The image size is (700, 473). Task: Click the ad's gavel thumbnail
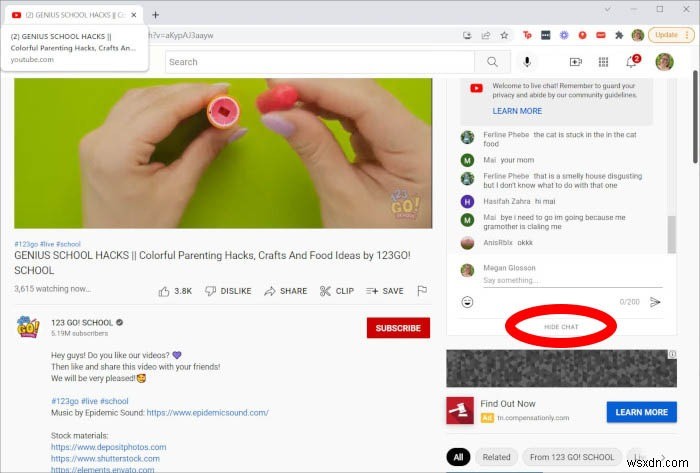pyautogui.click(x=460, y=410)
